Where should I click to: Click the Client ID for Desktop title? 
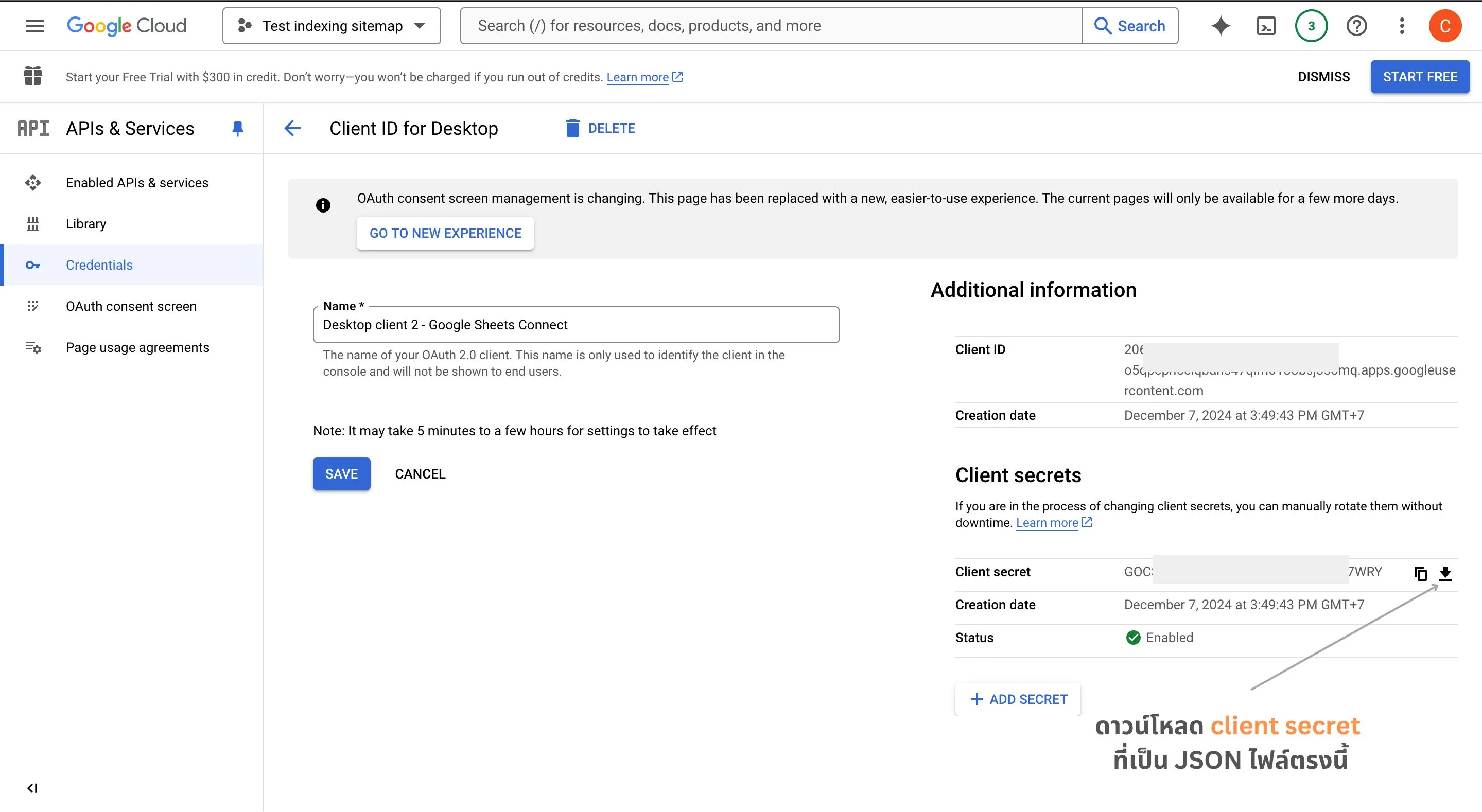point(414,128)
